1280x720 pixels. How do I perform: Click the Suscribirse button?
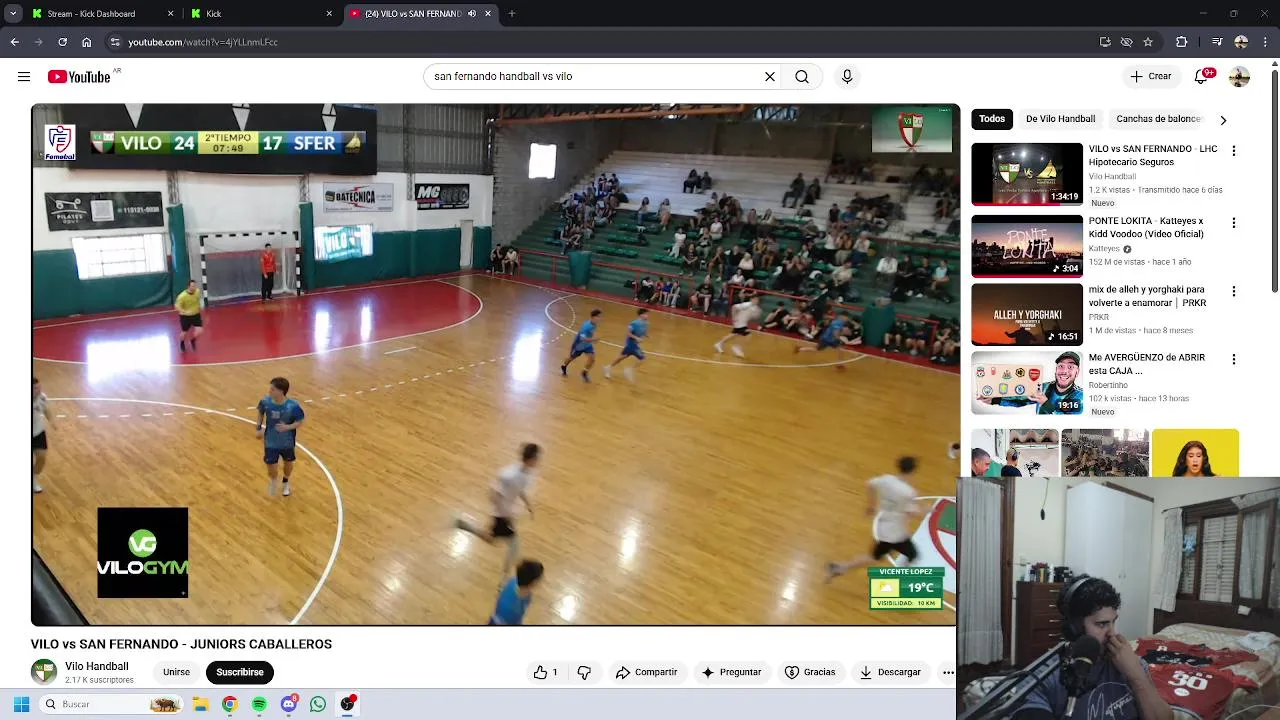click(x=240, y=672)
